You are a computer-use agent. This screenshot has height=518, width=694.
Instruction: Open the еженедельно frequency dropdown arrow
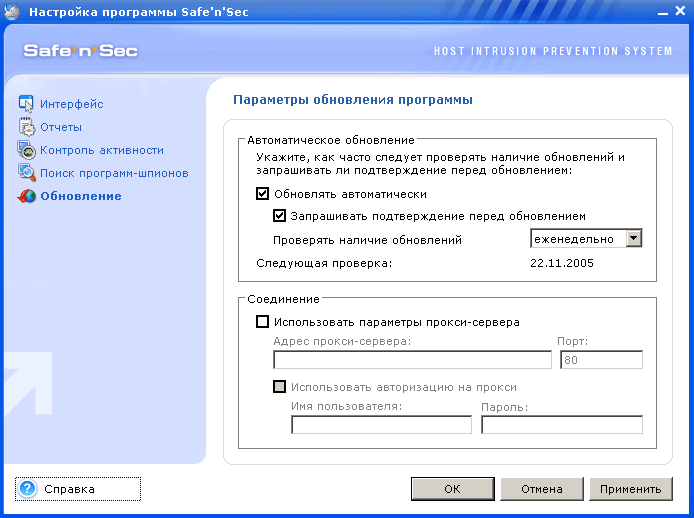634,238
